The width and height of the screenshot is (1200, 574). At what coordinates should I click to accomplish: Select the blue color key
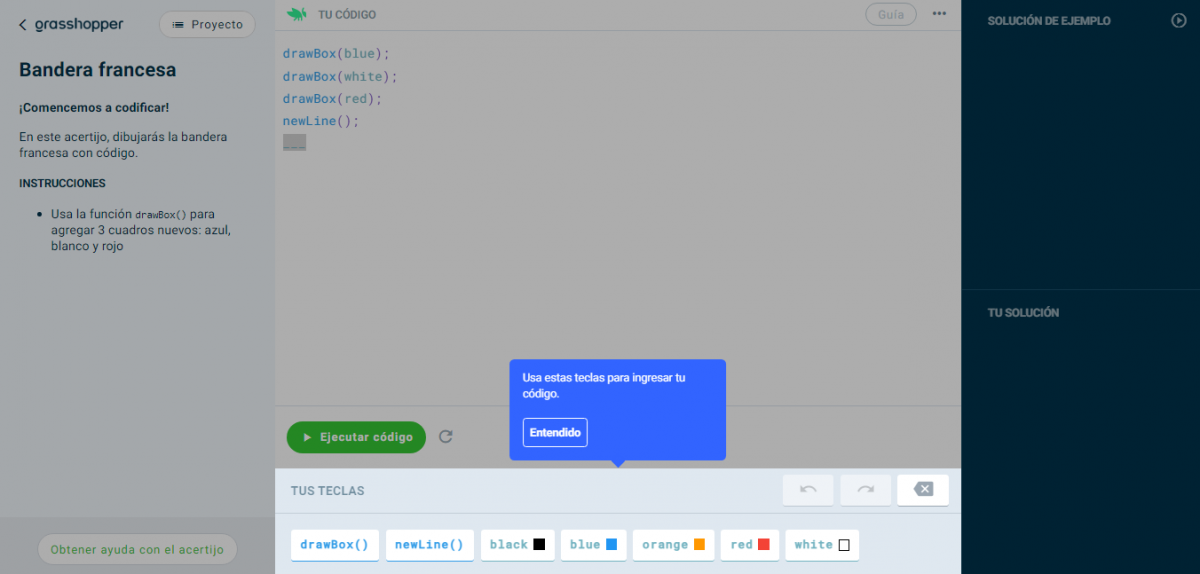pos(593,545)
